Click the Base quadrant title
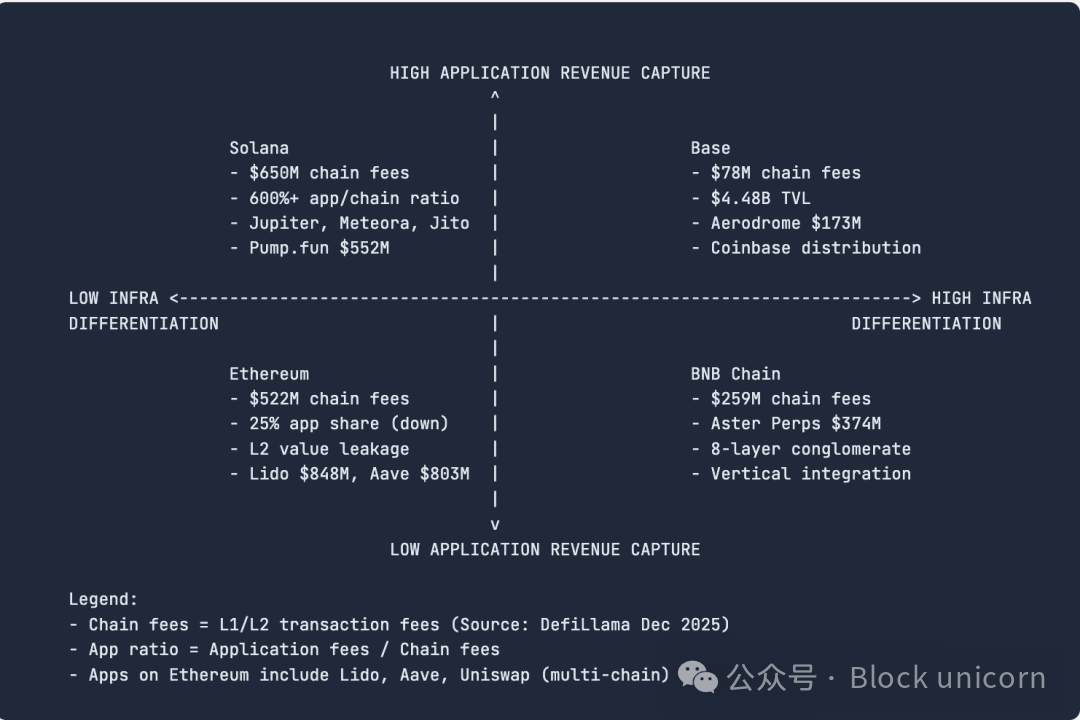Viewport: 1080px width, 720px height. (x=710, y=148)
